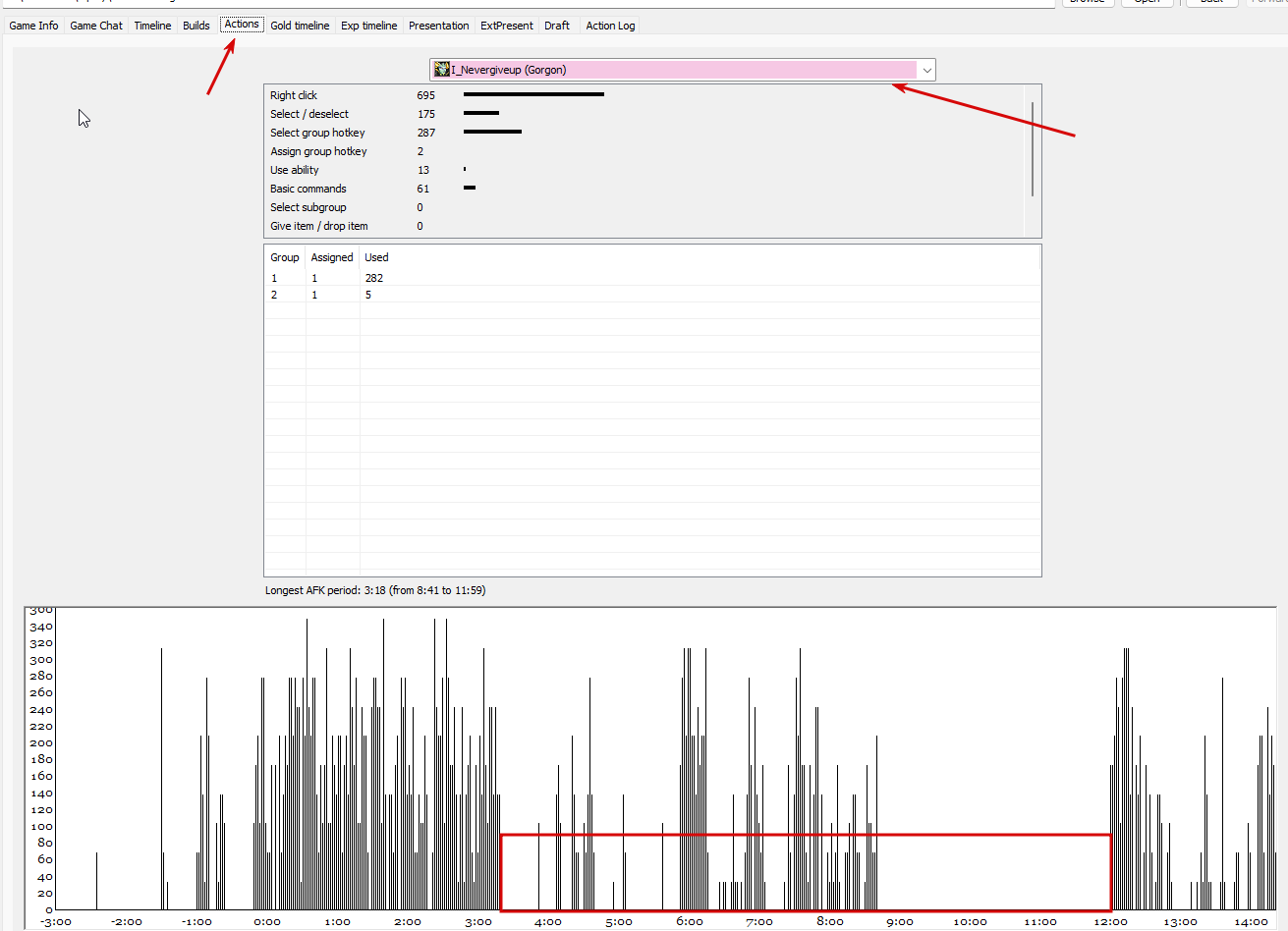This screenshot has height=931, width=1288.
Task: Click the Select subgroup label
Action: point(308,207)
